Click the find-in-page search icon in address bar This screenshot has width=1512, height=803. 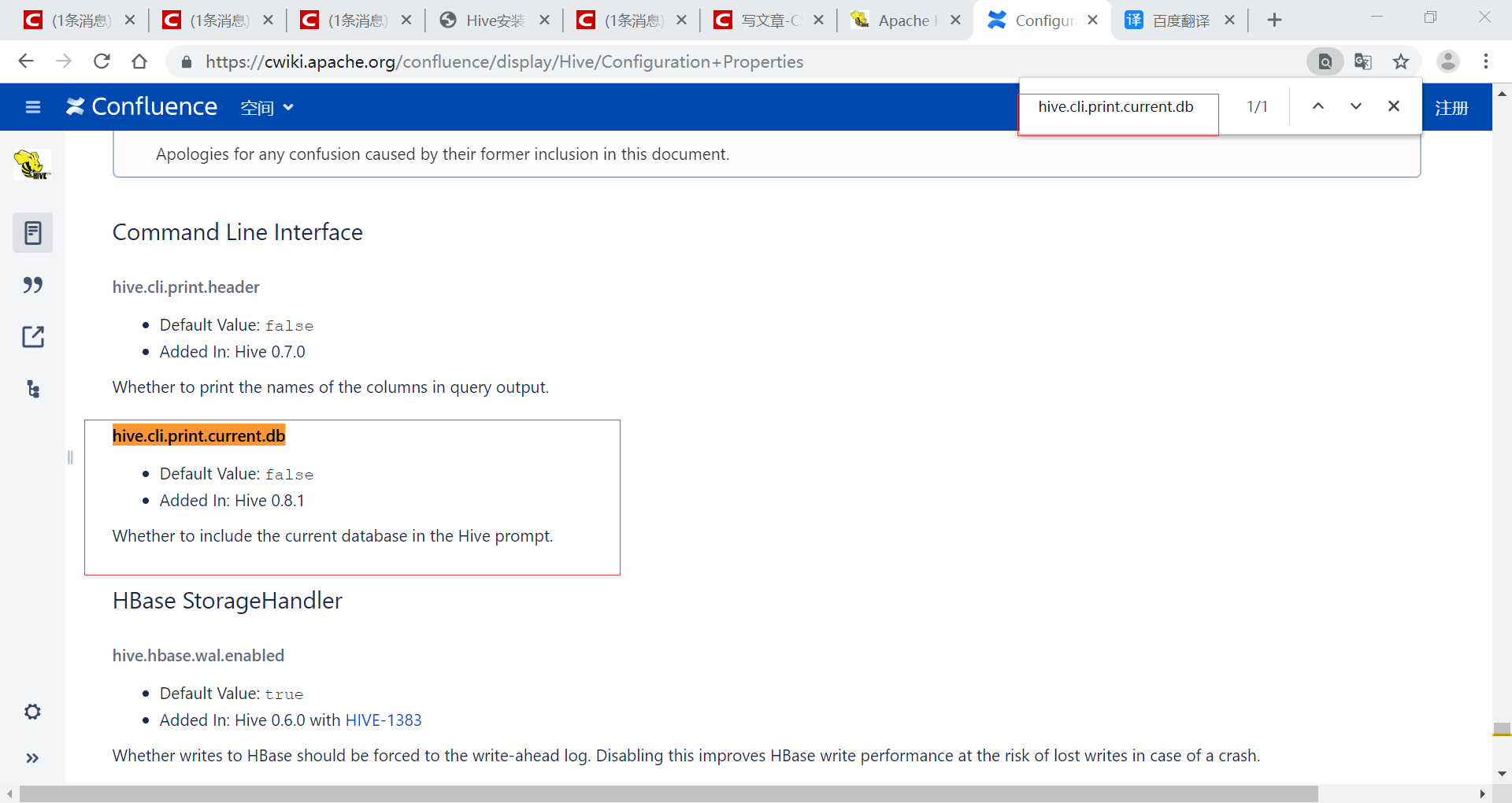(x=1325, y=61)
